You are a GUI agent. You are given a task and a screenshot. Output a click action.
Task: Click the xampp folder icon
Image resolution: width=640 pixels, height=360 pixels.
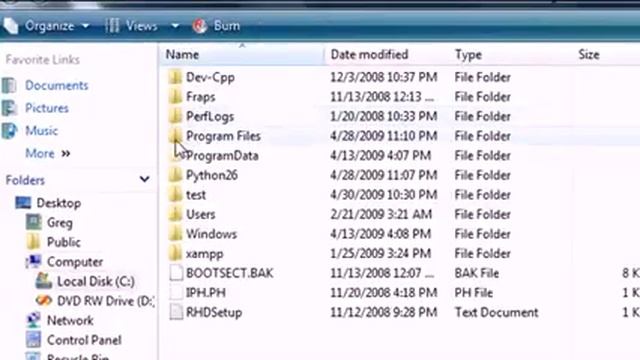point(176,253)
